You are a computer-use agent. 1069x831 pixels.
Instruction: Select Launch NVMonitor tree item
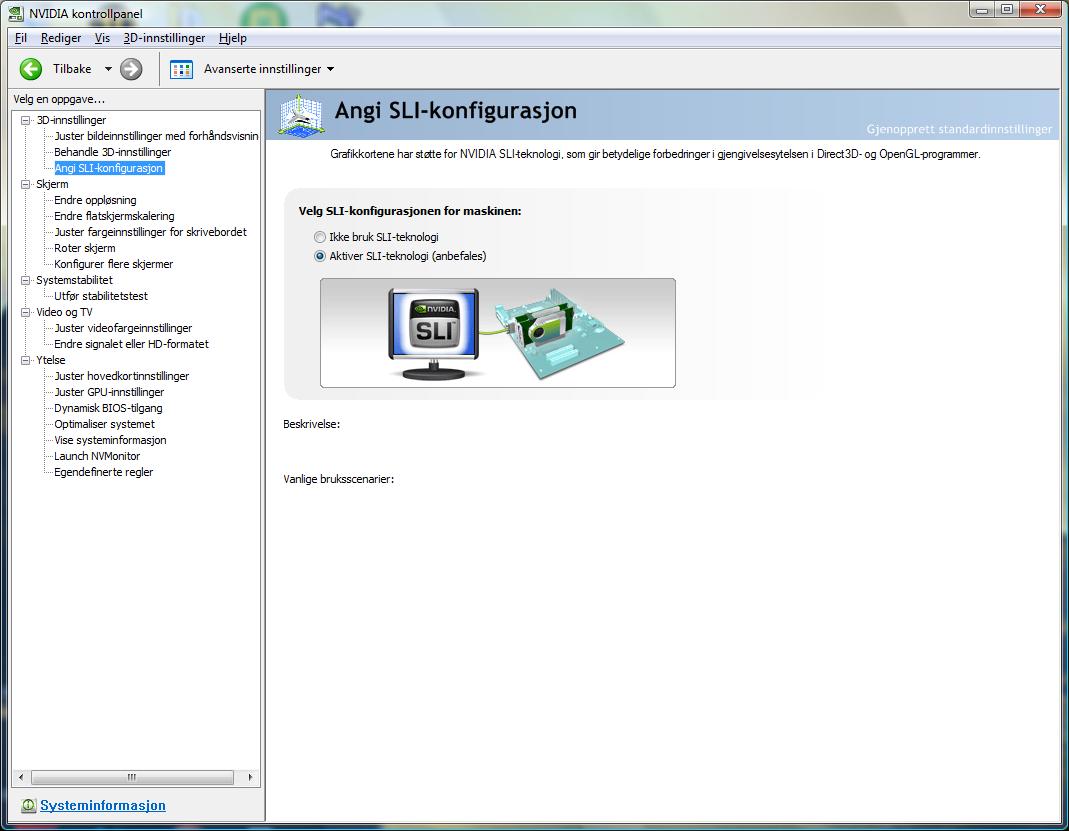tap(97, 456)
